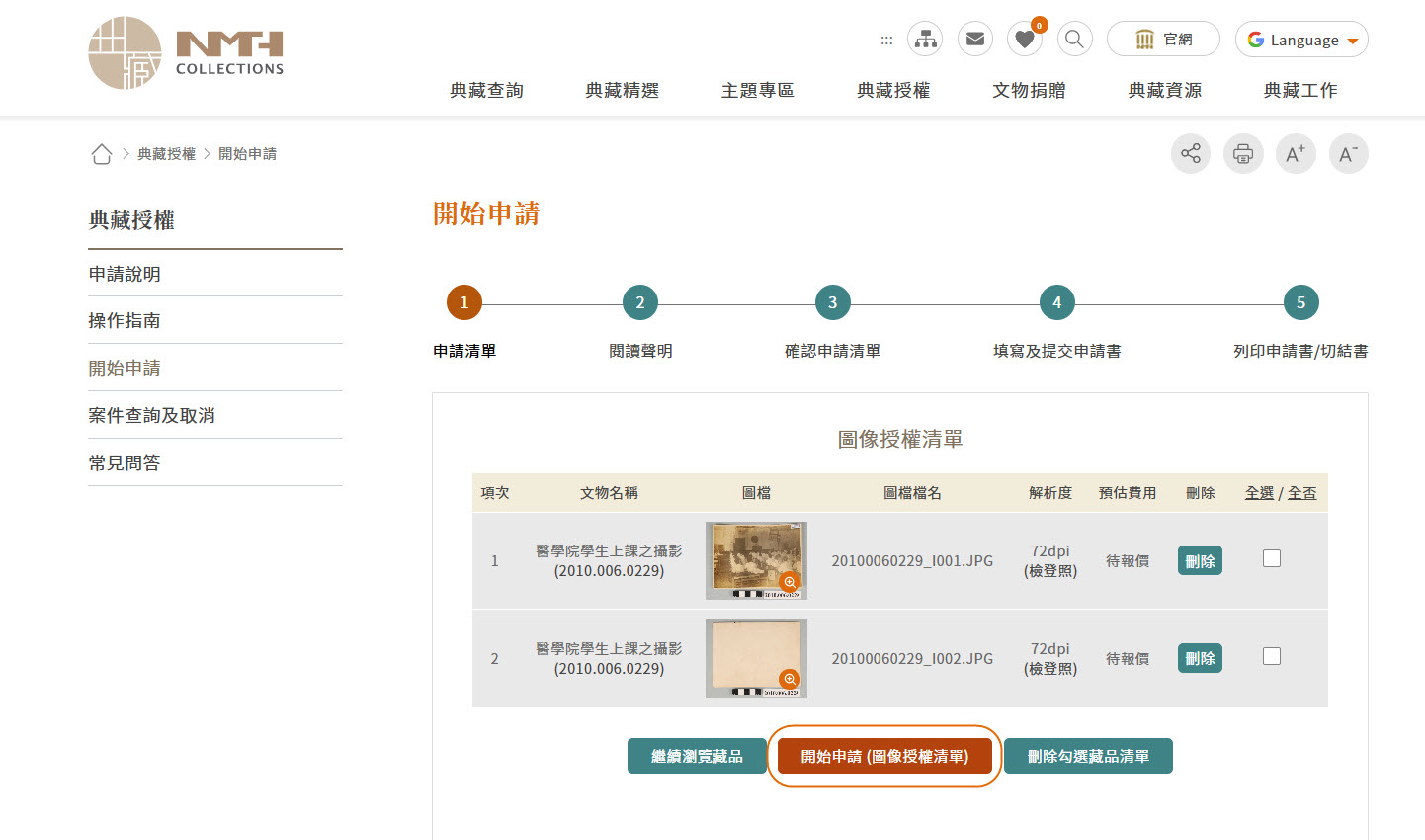Click 開始申請 (圖像授權清單) button
Image resolution: width=1425 pixels, height=840 pixels.
(x=884, y=756)
